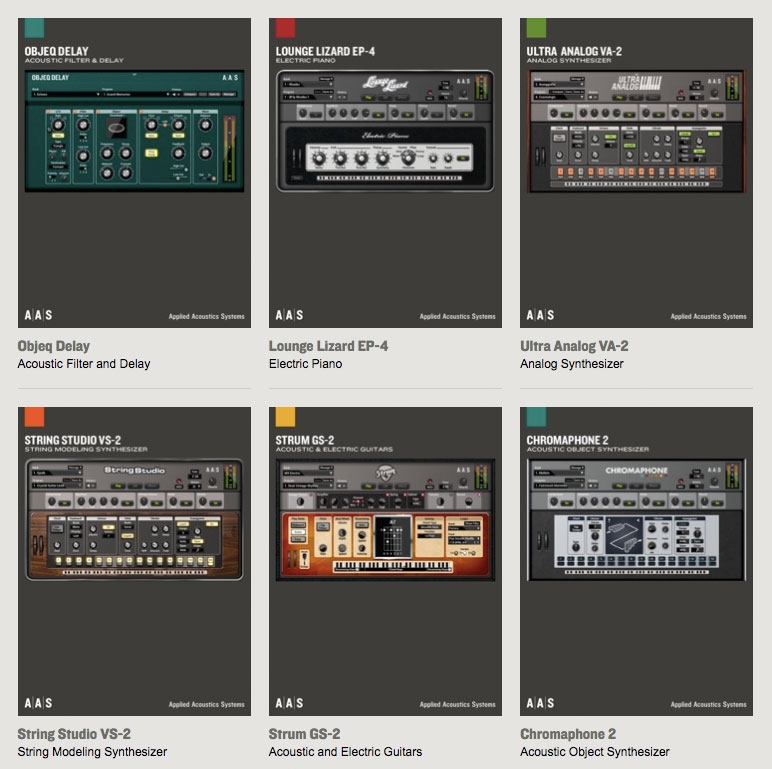Click the orange square above String Studio VS-2
772x769 pixels.
33,417
